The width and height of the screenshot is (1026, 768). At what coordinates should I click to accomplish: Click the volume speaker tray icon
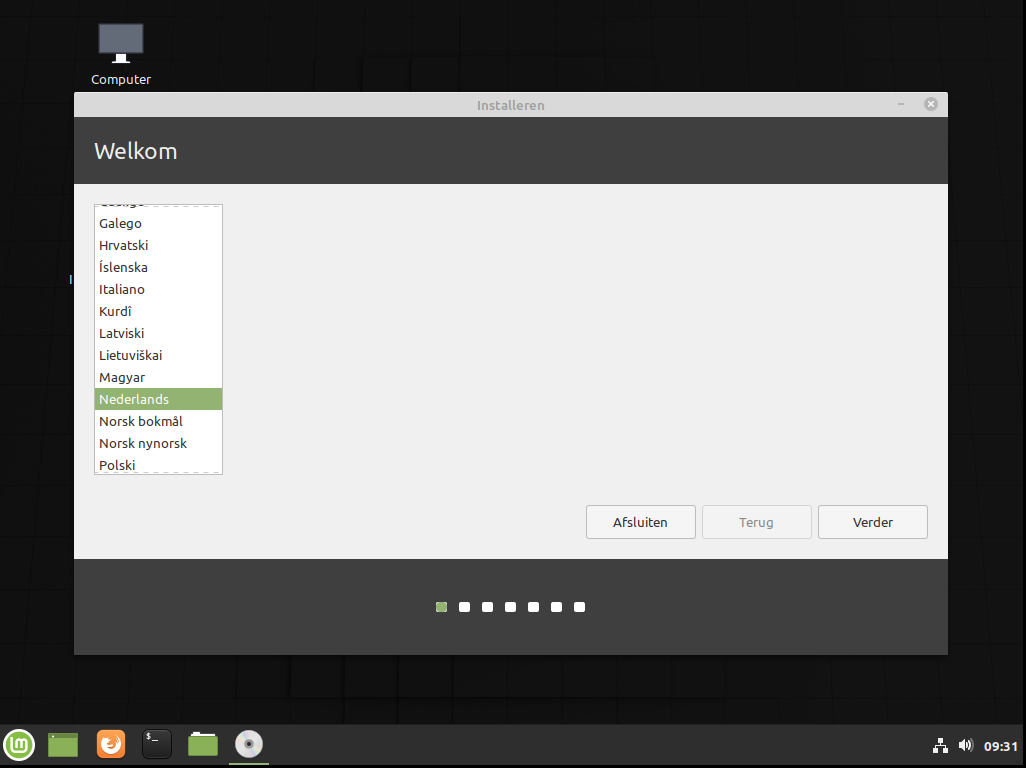(x=965, y=745)
